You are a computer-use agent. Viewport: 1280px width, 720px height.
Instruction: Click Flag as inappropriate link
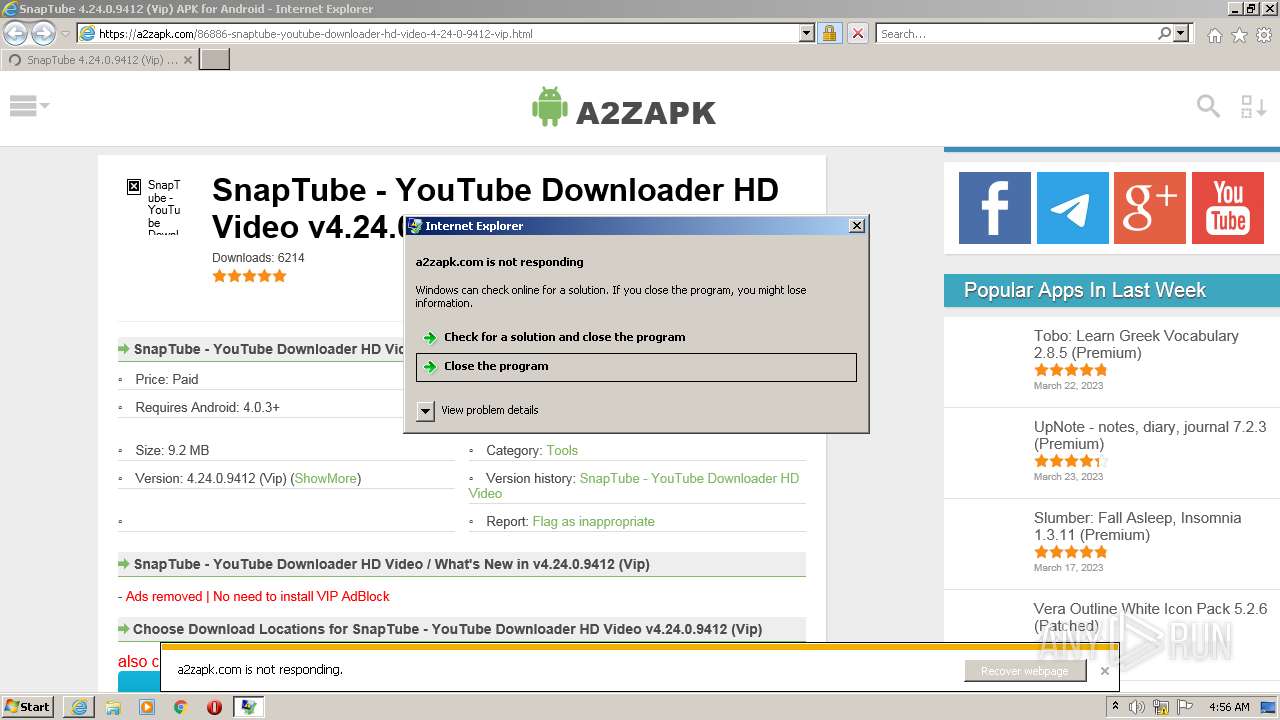(594, 521)
